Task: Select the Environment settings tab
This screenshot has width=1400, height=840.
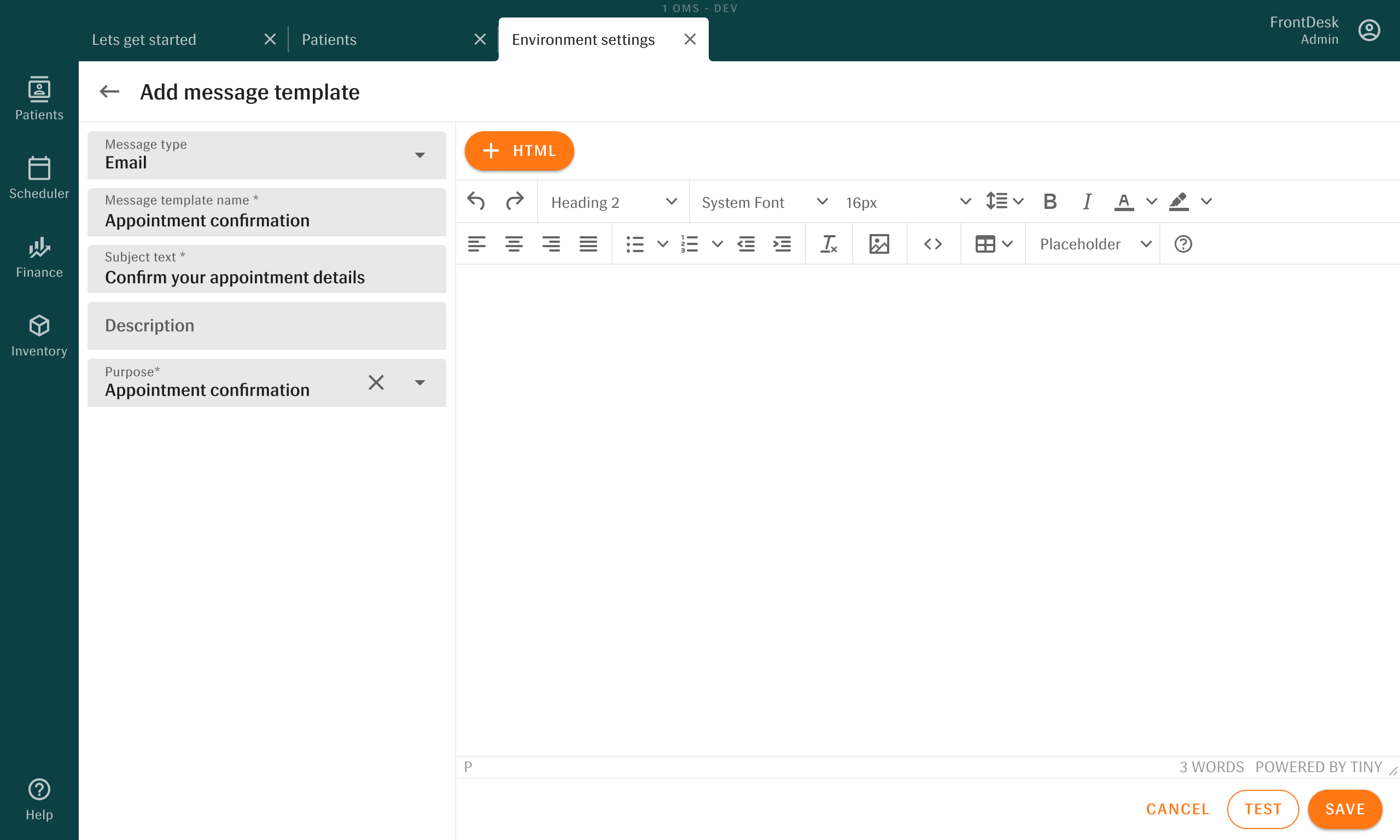Action: coord(582,39)
